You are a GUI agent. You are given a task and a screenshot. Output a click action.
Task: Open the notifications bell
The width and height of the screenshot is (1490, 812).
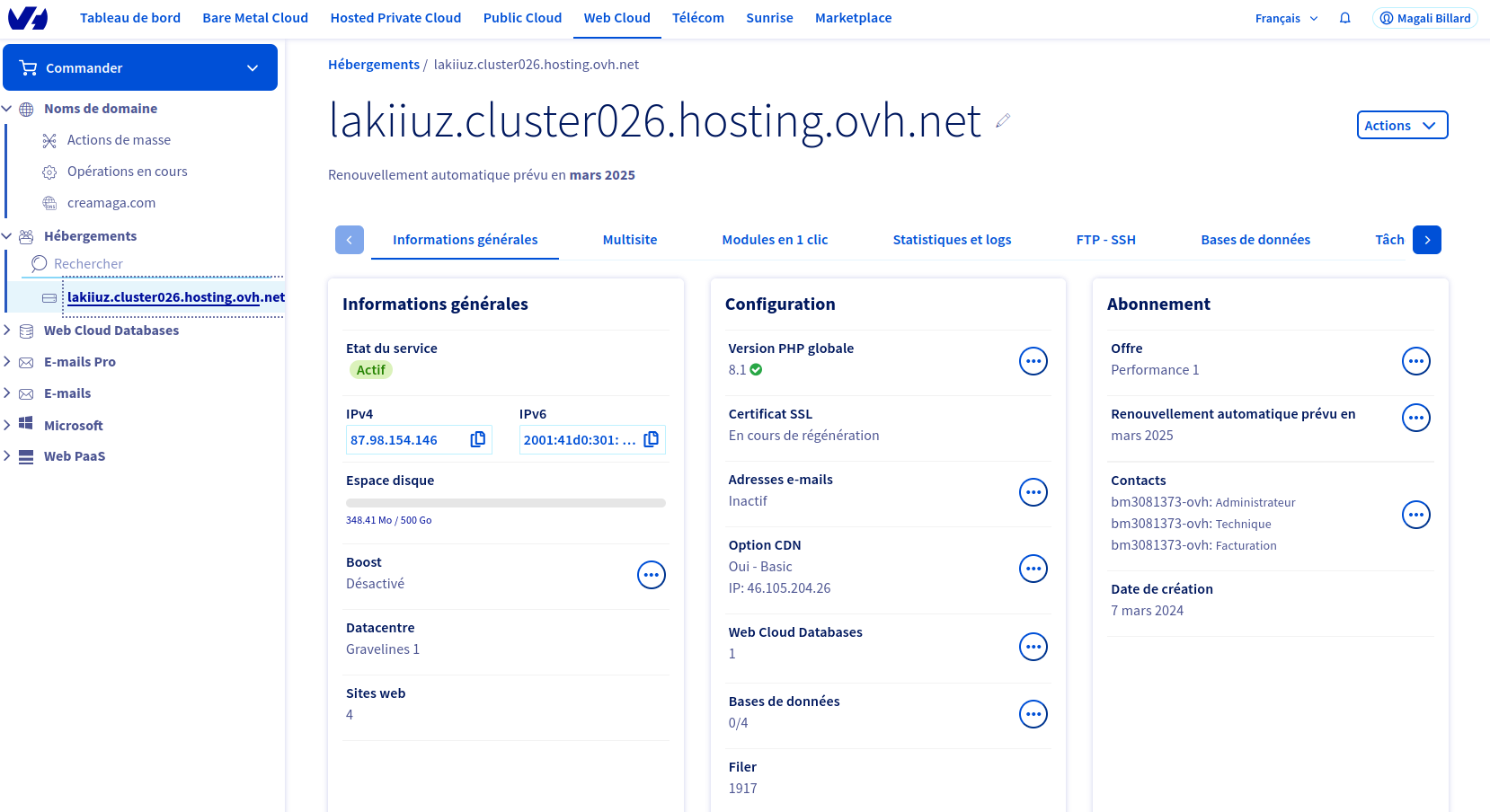(1344, 18)
